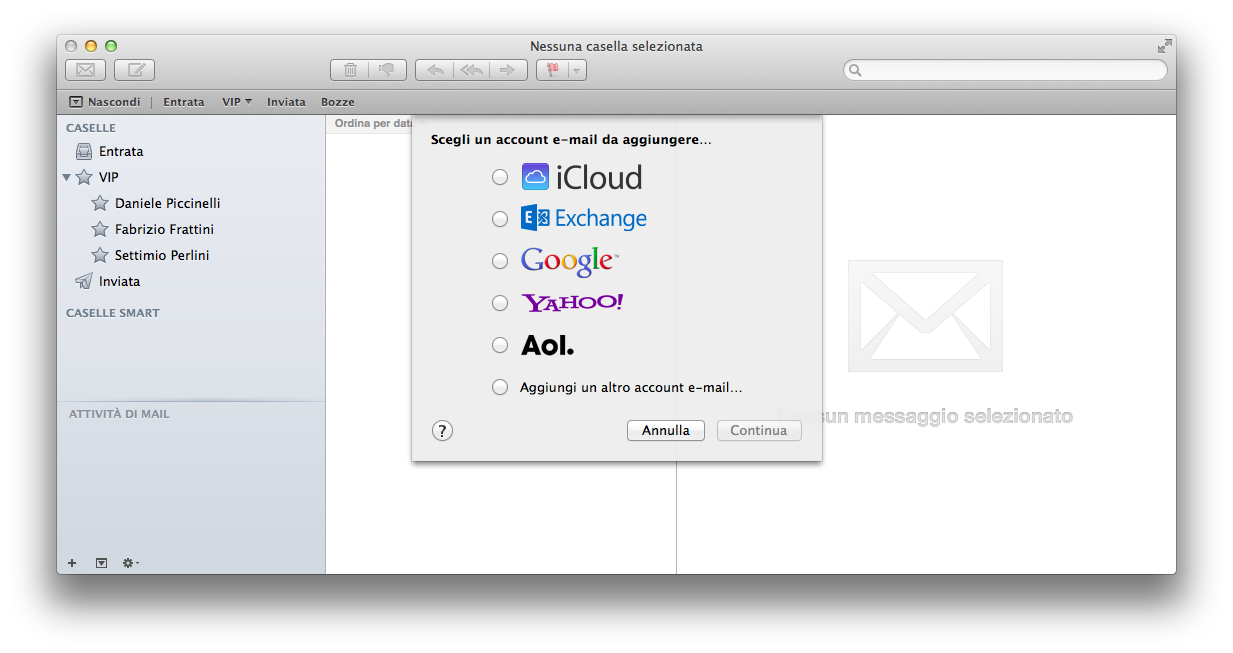The height and width of the screenshot is (653, 1233).
Task: Open help with the question mark button
Action: click(x=442, y=431)
